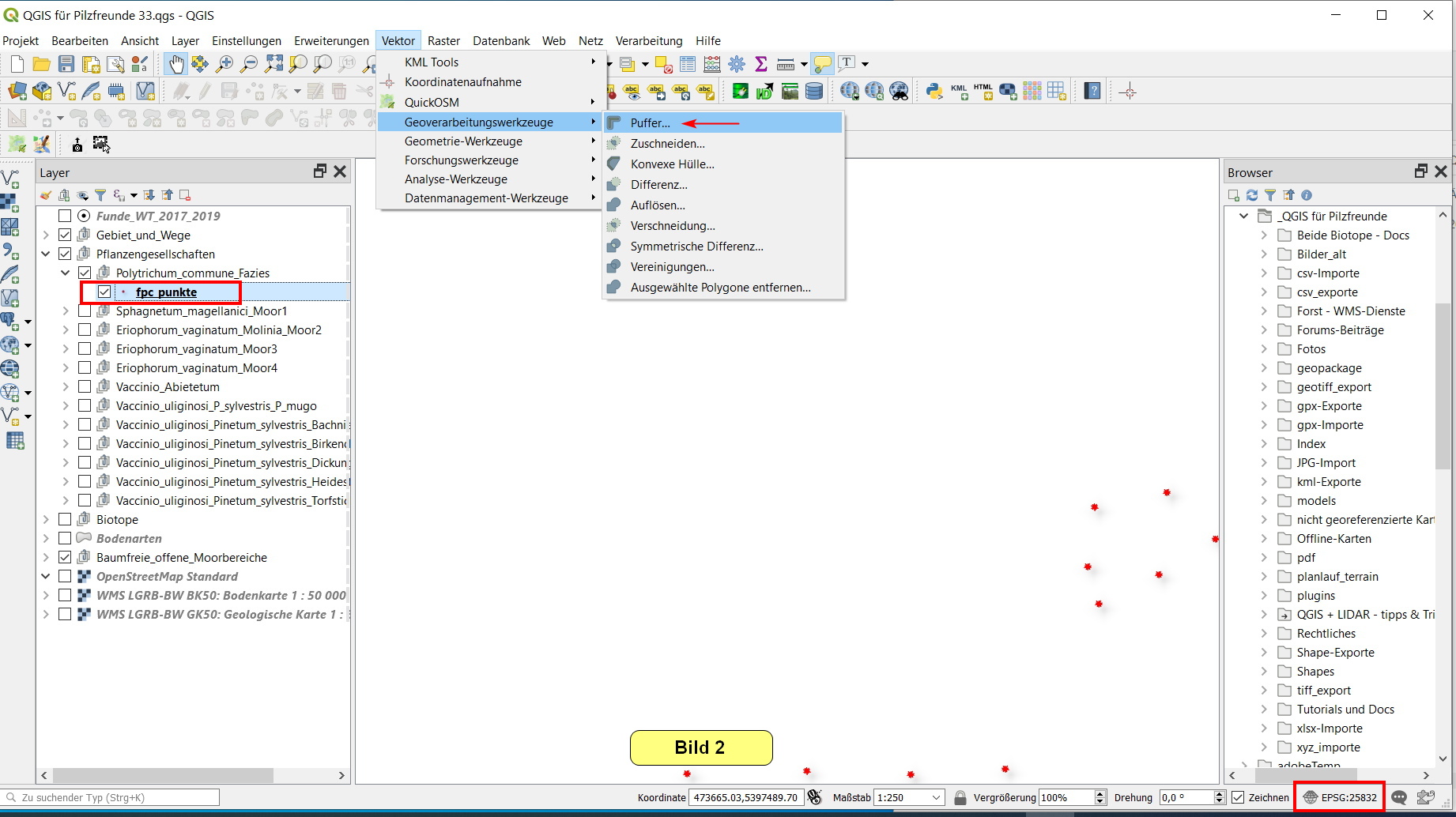Select Zuschneiden... in Geoverarbeitungswerkzeuge submenu
Image resolution: width=1456 pixels, height=817 pixels.
coord(667,144)
